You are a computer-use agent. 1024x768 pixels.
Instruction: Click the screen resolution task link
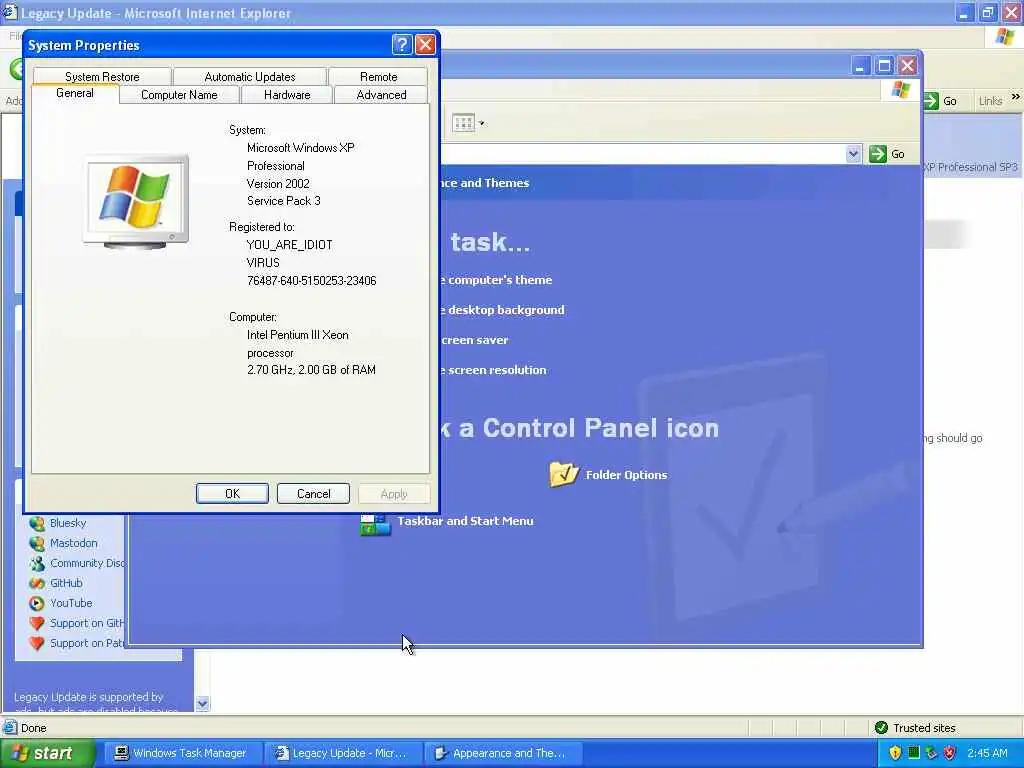(x=493, y=370)
